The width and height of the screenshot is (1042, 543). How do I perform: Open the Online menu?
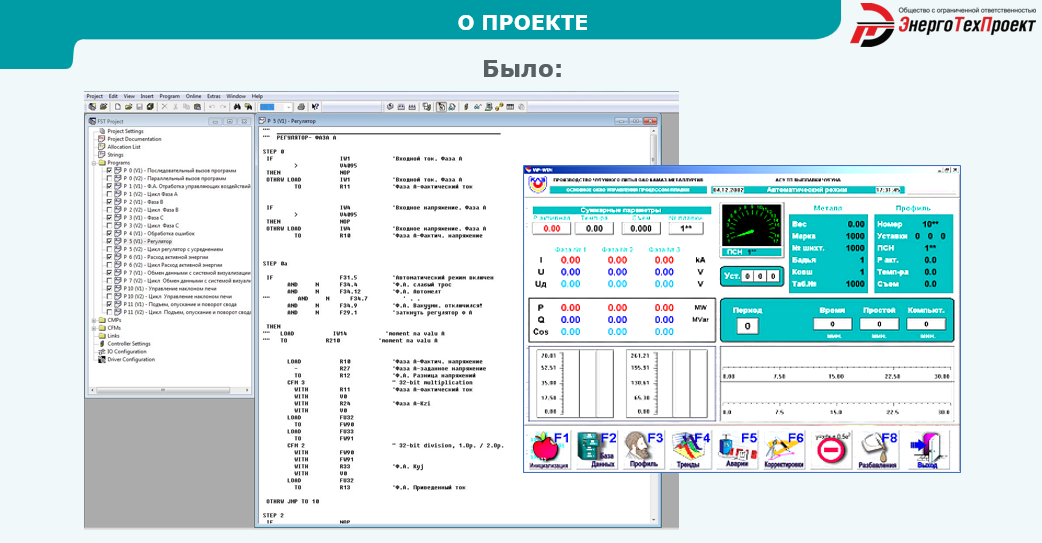pyautogui.click(x=193, y=96)
